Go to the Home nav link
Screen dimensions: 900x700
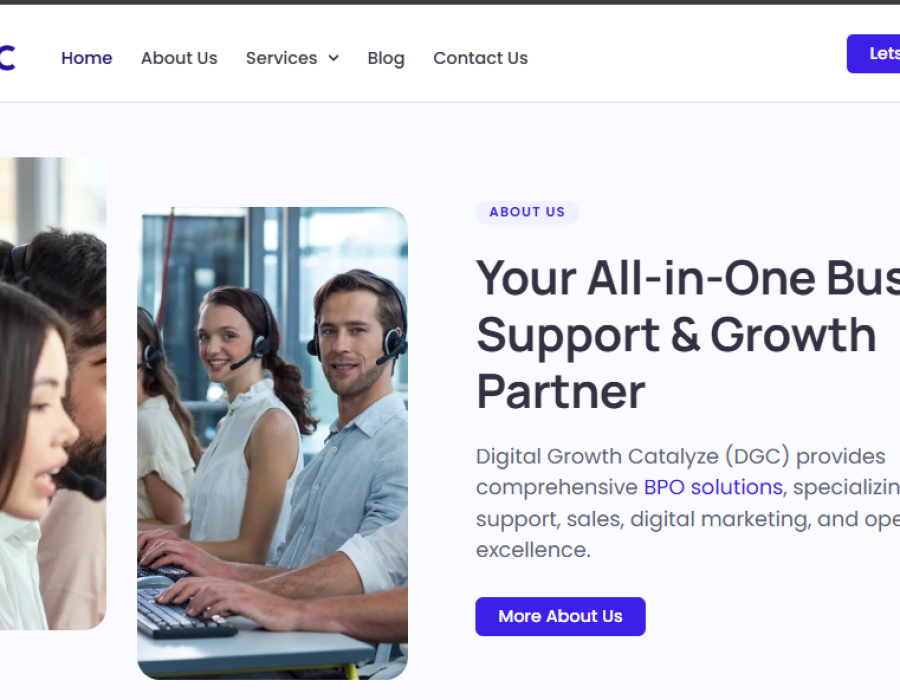87,58
